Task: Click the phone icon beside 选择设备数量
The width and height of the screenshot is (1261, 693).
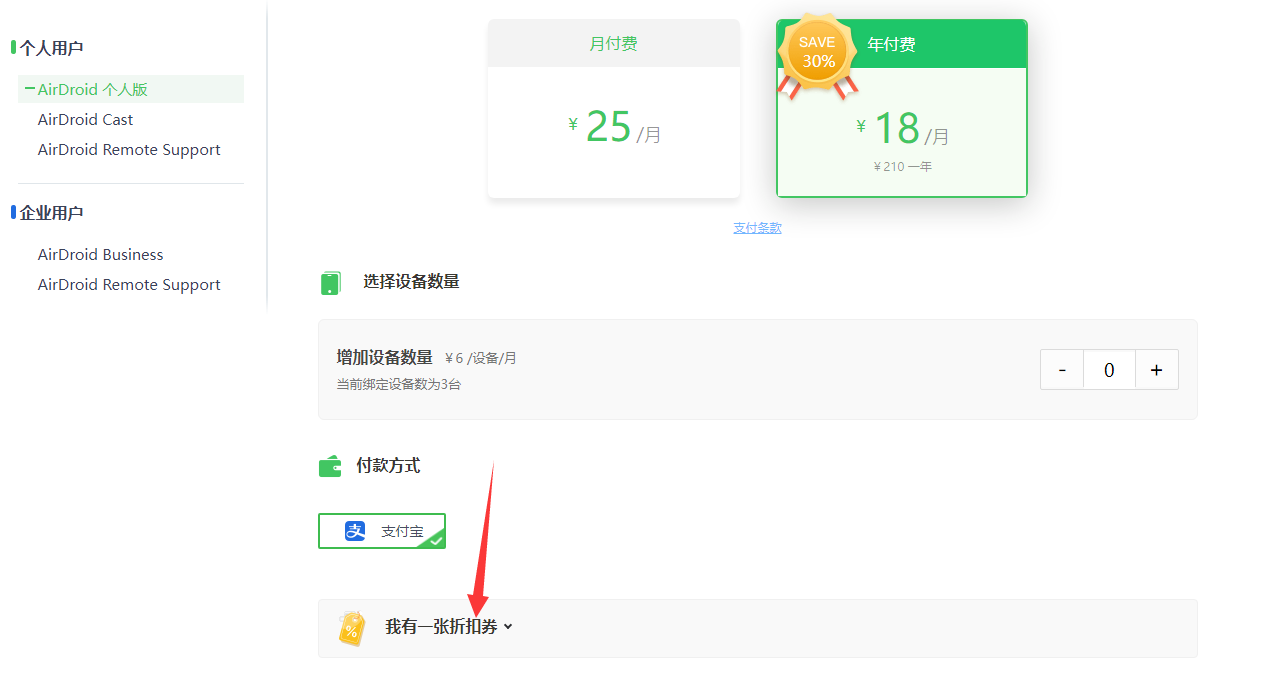Action: coord(330,283)
